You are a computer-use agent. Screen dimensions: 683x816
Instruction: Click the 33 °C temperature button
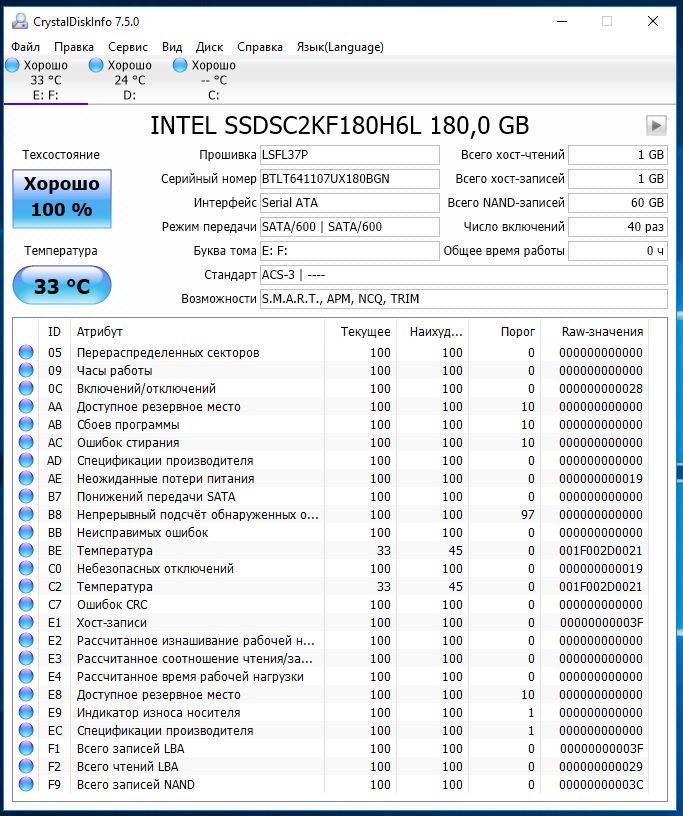62,285
